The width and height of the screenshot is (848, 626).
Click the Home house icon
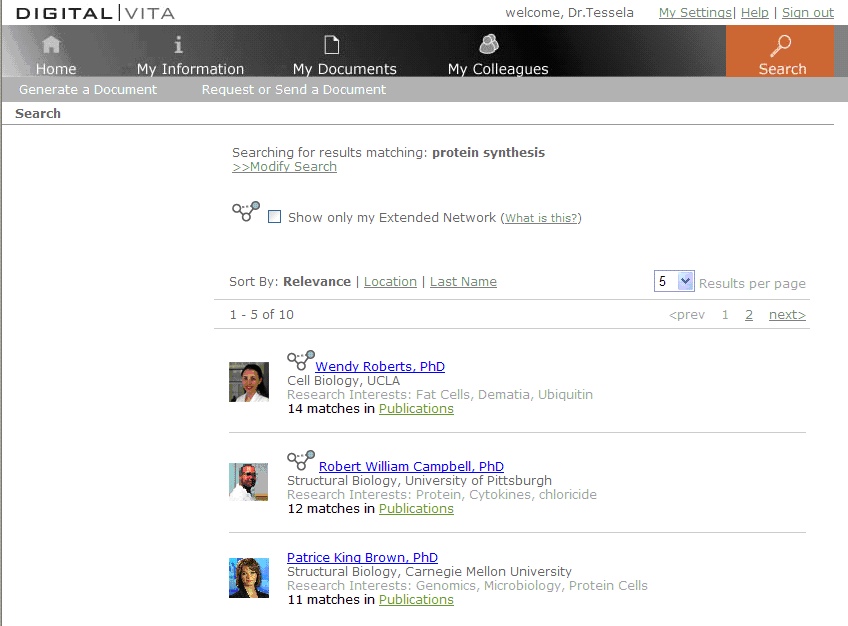[x=51, y=45]
